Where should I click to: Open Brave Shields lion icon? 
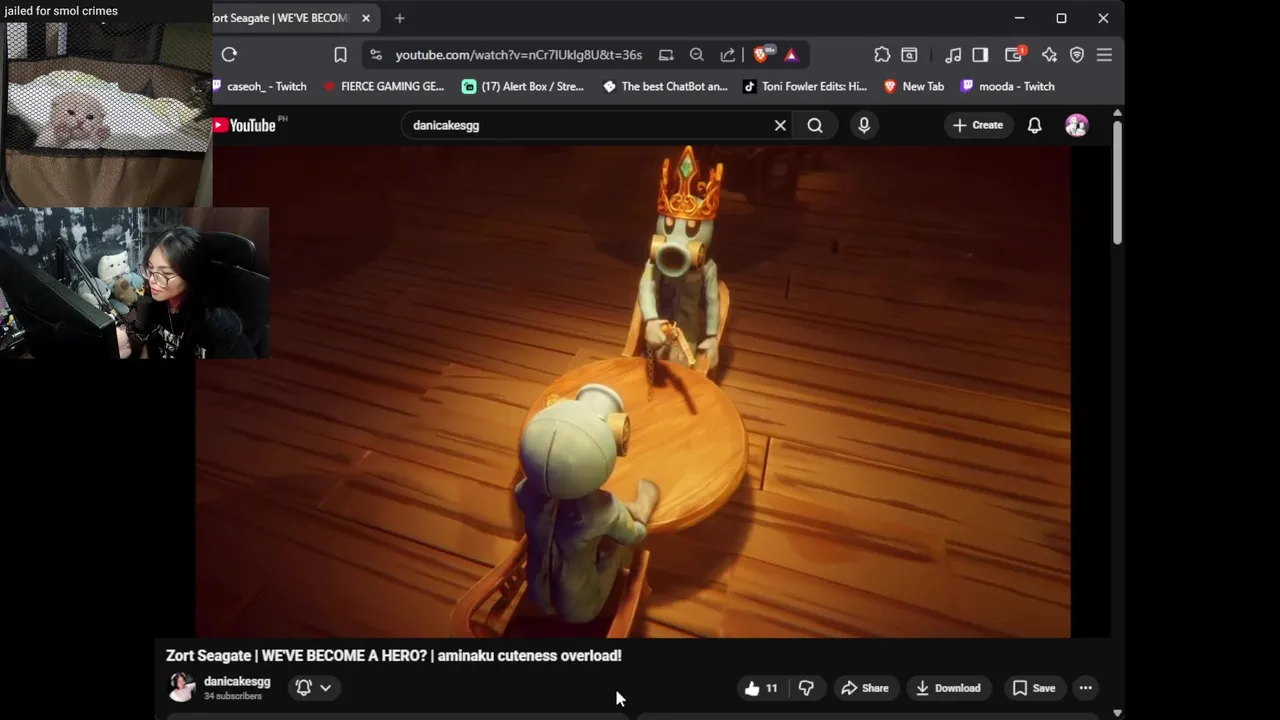(761, 55)
